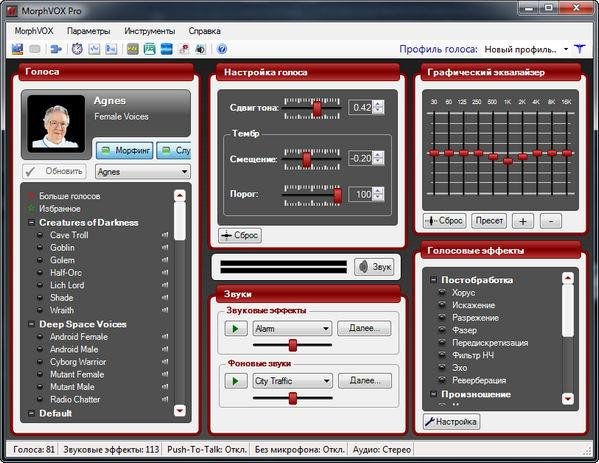Collapse the Creatures of Darkness group
This screenshot has width=599, height=463.
pos(32,222)
